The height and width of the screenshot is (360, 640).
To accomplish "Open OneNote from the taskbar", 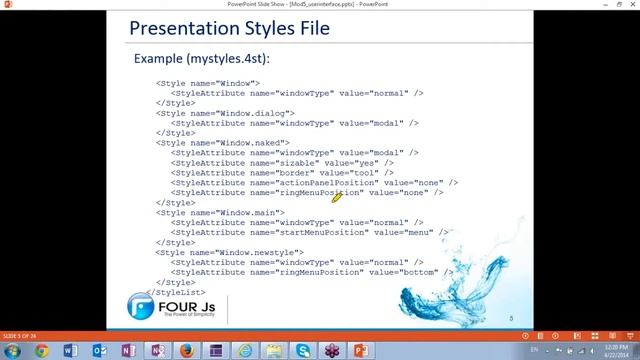I will coord(129,351).
